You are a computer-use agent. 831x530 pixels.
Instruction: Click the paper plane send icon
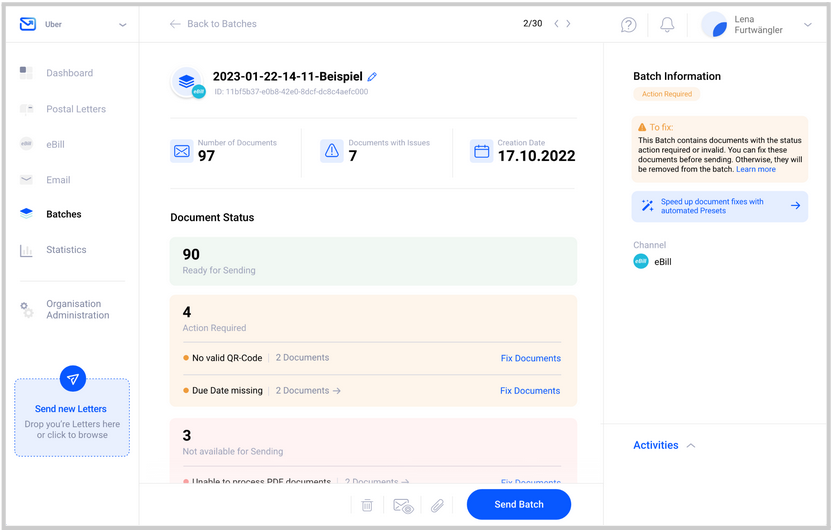tap(73, 378)
